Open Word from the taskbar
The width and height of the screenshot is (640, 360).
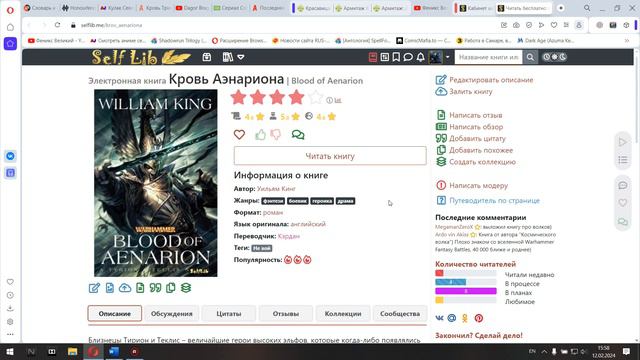coord(114,351)
